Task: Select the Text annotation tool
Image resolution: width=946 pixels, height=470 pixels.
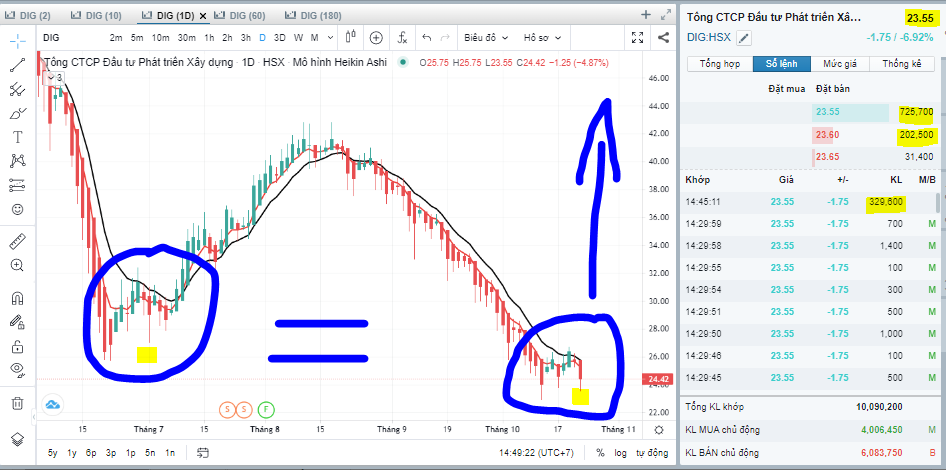Action: click(x=17, y=137)
